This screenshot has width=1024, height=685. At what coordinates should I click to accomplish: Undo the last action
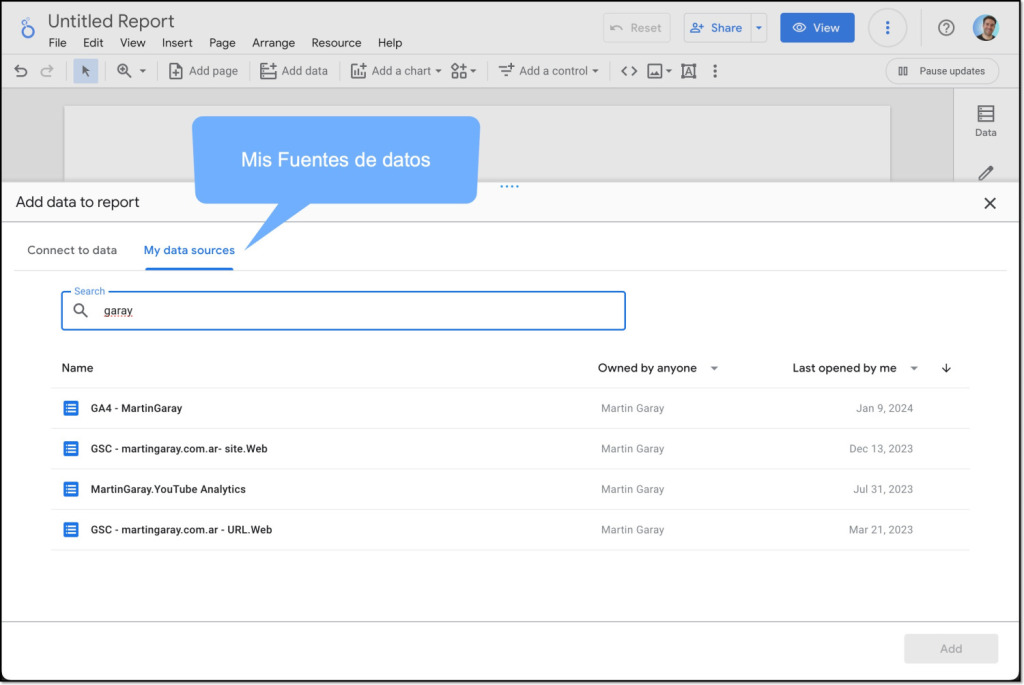pos(21,71)
